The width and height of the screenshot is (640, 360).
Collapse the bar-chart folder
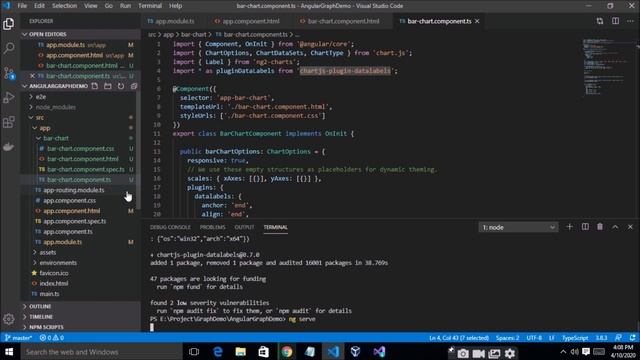[x=56, y=138]
